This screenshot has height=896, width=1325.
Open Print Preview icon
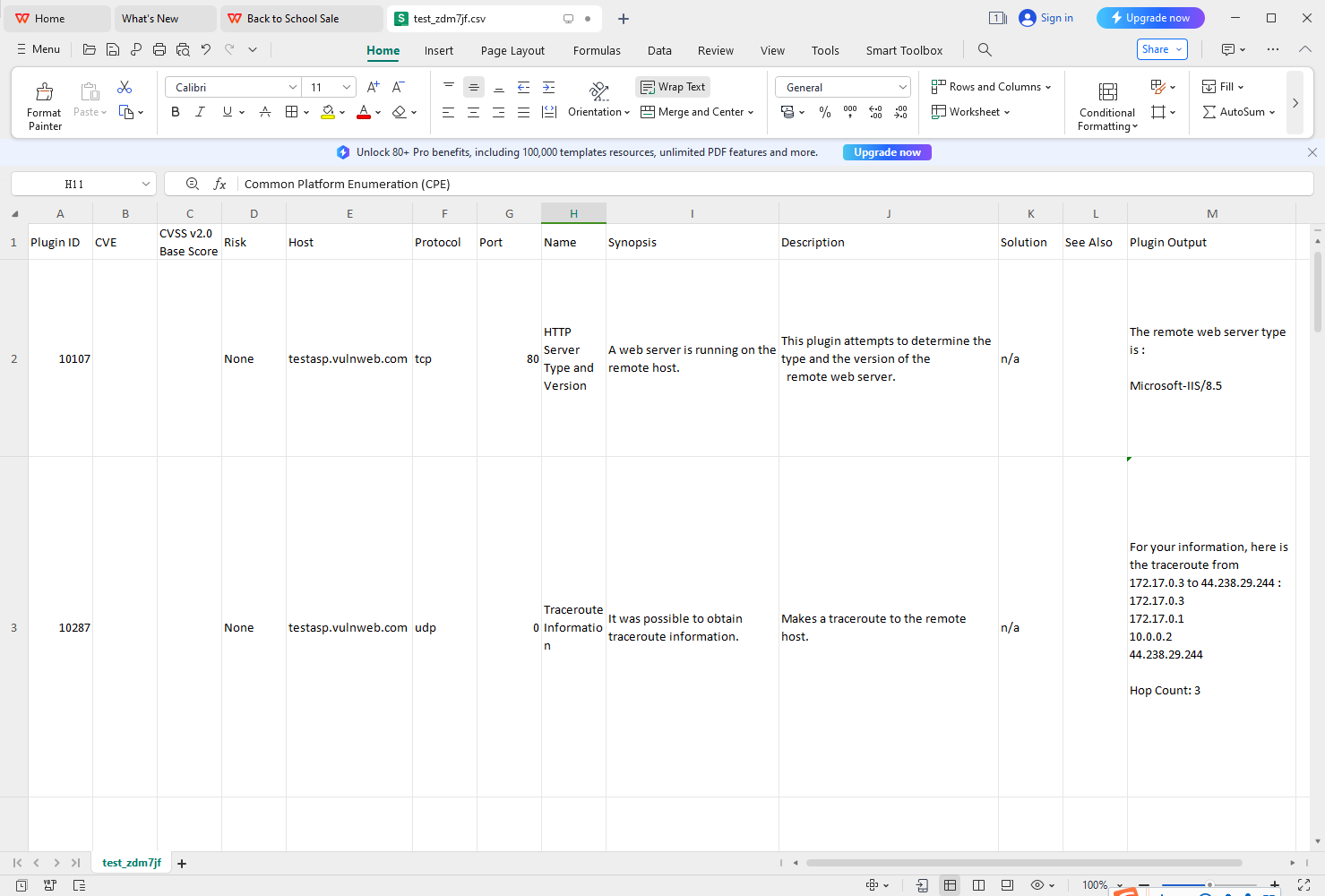tap(183, 49)
